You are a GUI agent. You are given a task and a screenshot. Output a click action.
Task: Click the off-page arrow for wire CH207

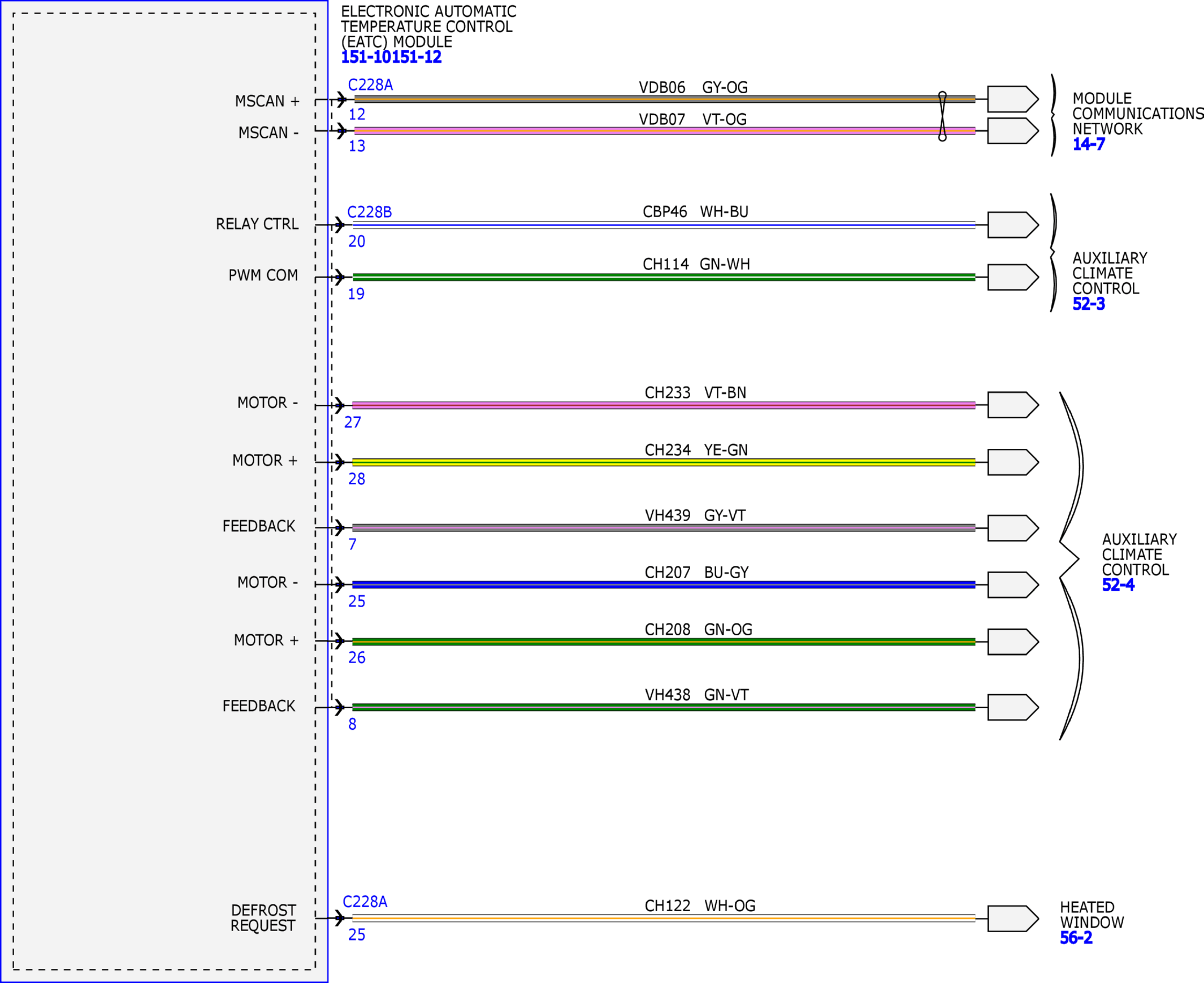pyautogui.click(x=1013, y=584)
